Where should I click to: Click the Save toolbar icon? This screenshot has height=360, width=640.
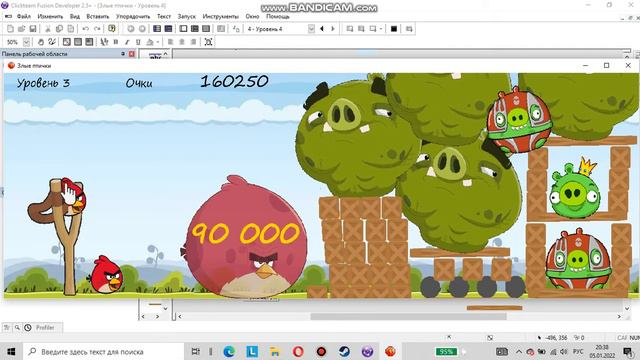(x=33, y=29)
